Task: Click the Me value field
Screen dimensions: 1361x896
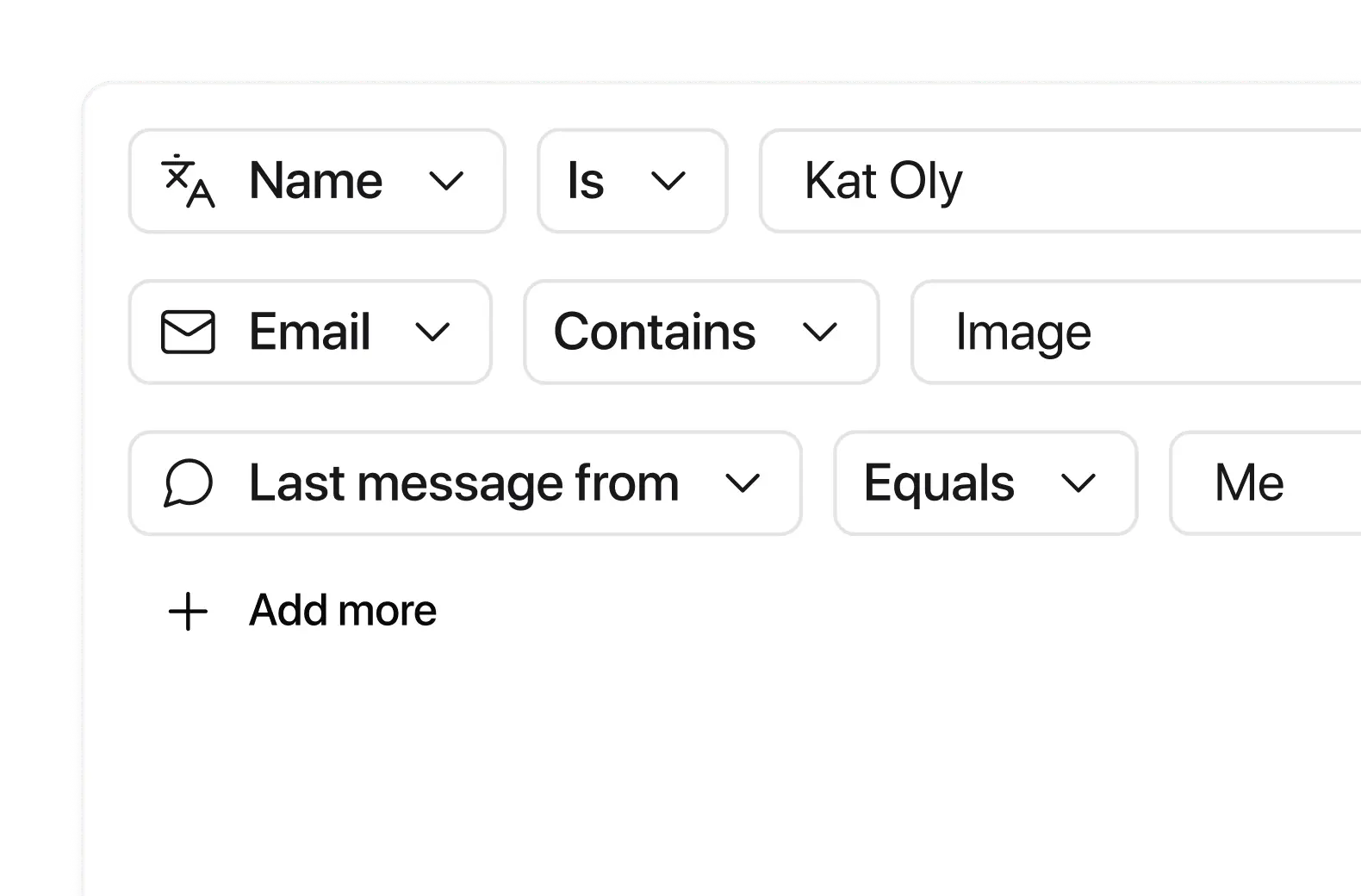Action: click(1265, 483)
